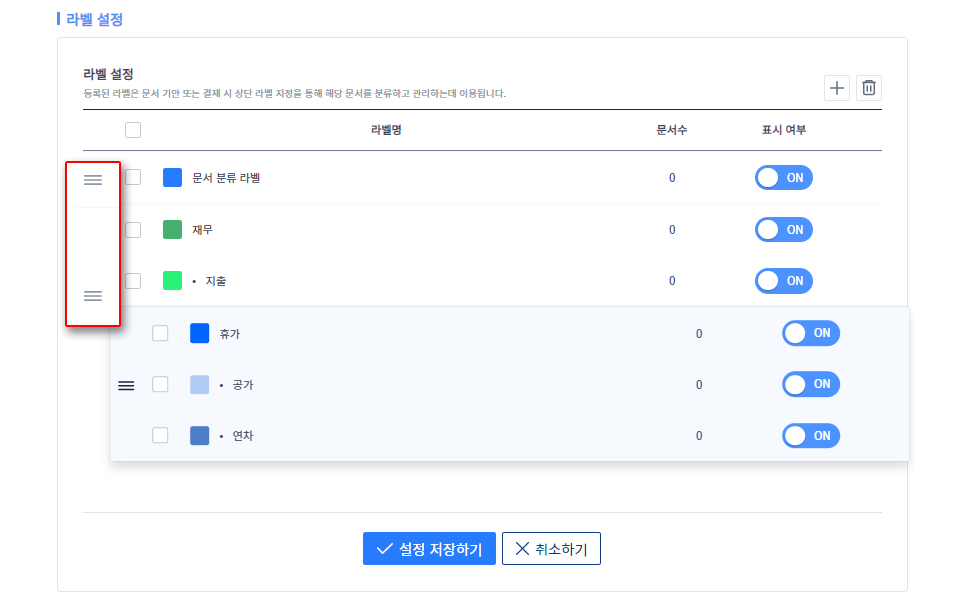Disable the 지출 ON toggle
This screenshot has width=960, height=598.
point(784,281)
